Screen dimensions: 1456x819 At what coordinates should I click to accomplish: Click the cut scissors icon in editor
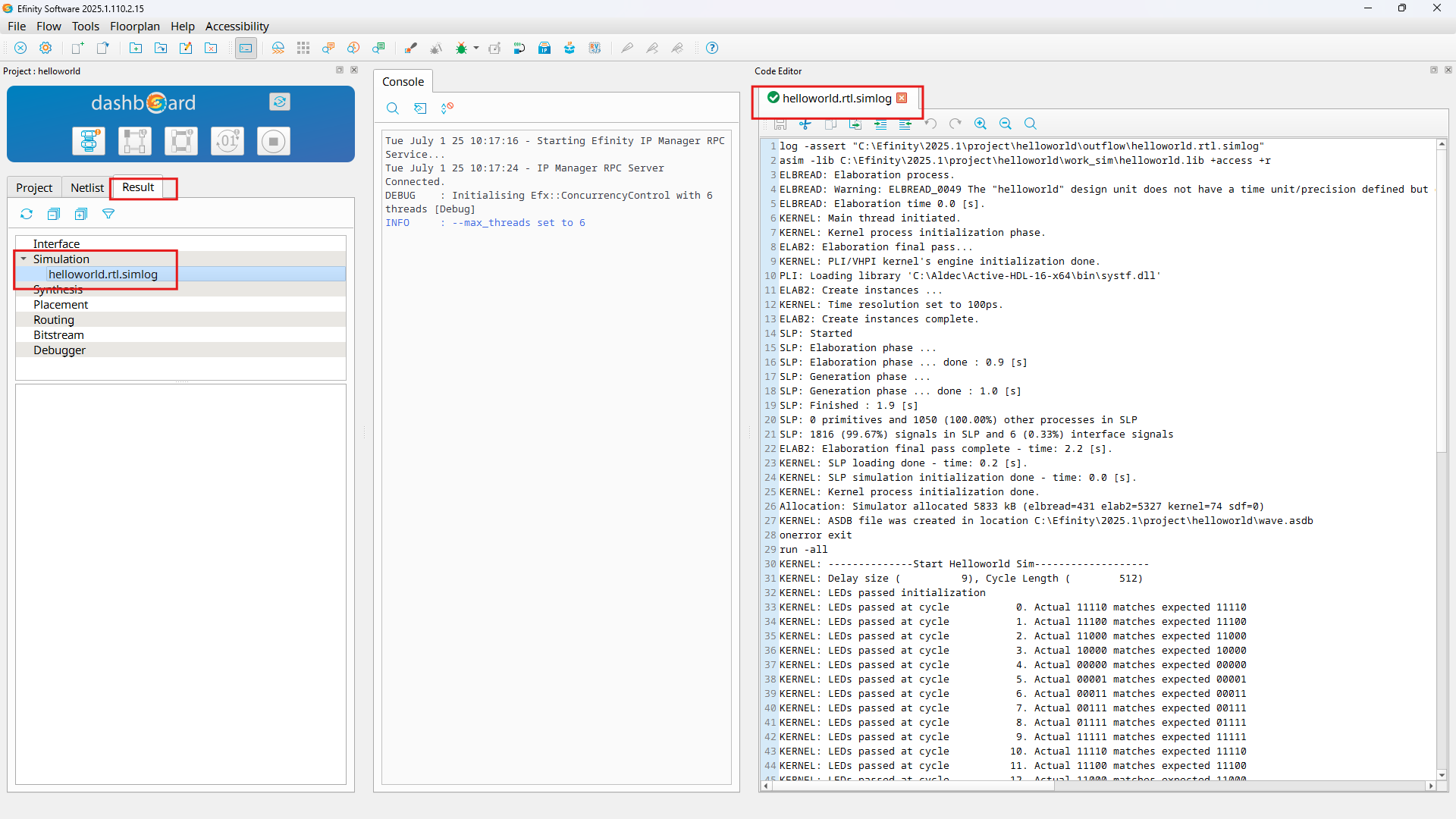[x=805, y=124]
